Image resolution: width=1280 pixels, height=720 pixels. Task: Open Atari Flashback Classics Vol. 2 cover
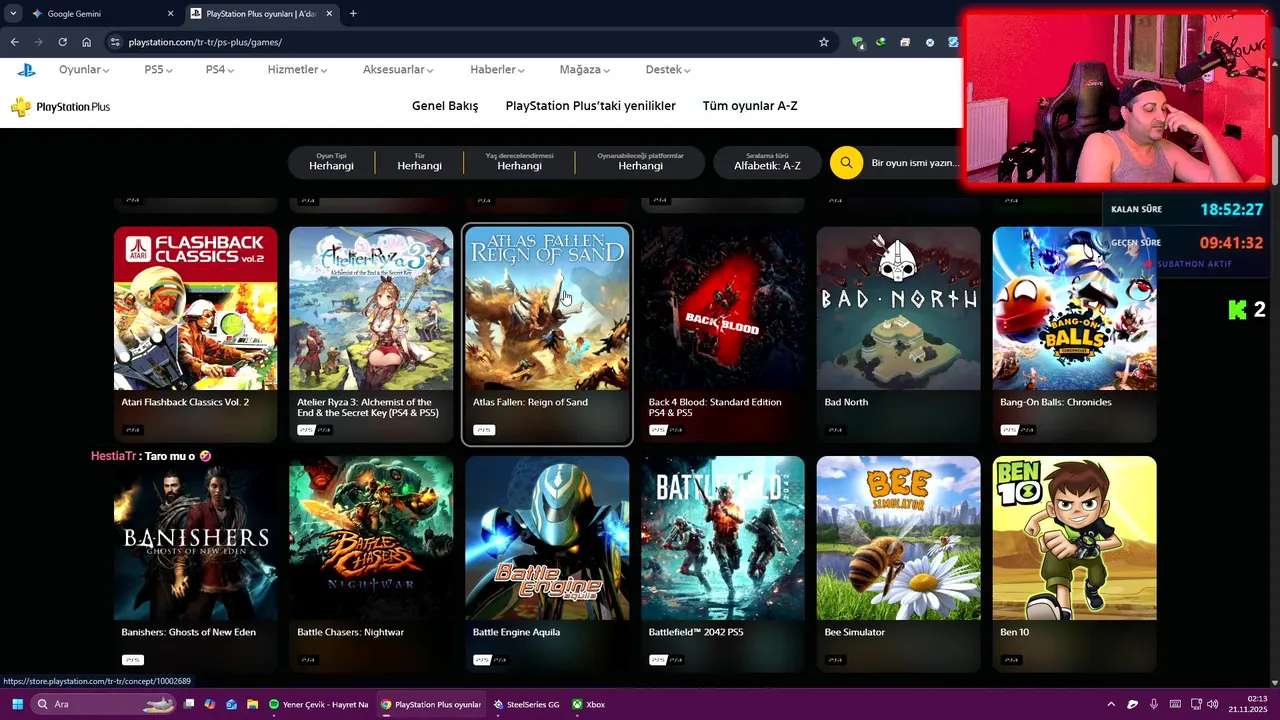196,308
